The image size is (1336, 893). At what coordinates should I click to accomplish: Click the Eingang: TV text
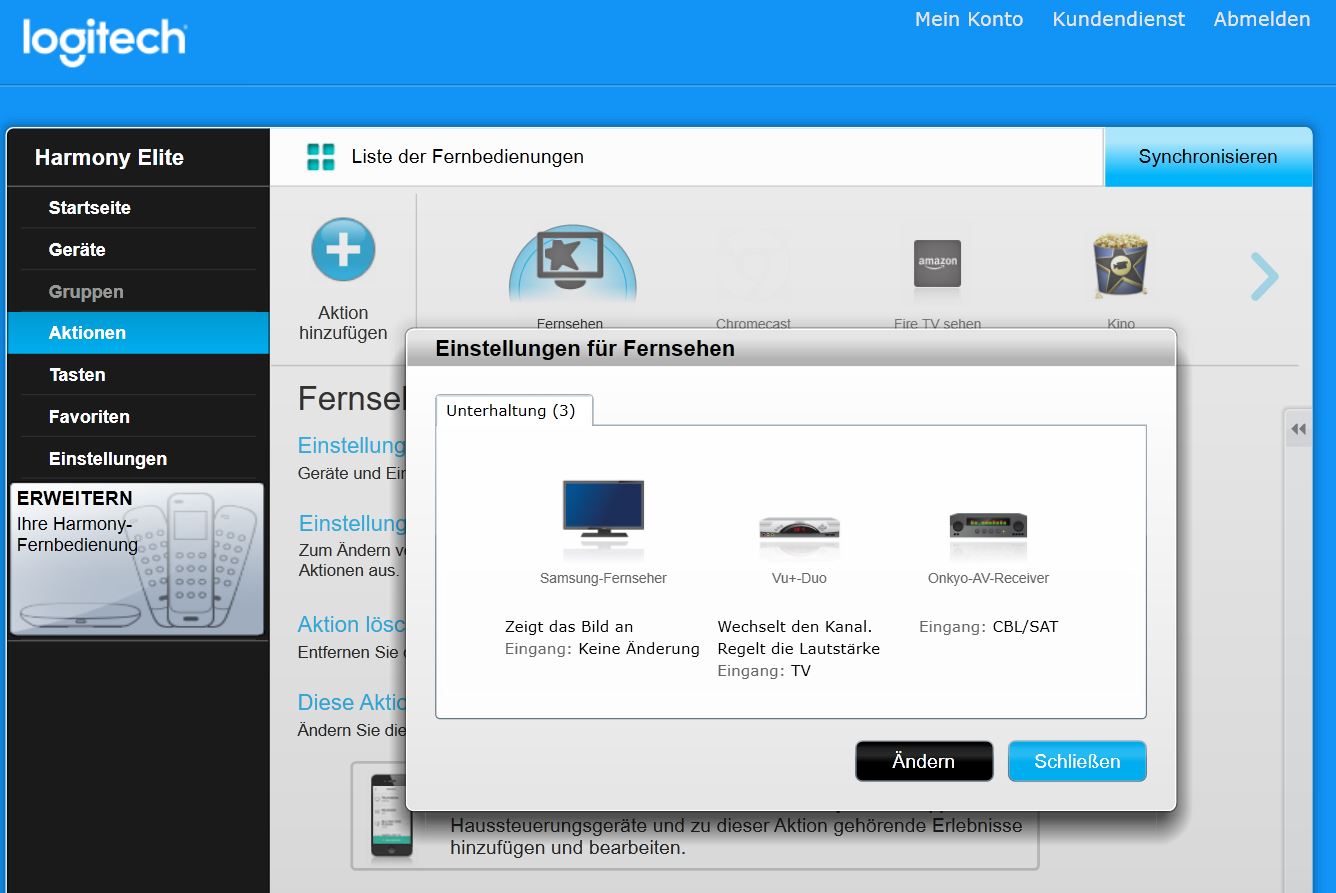[764, 671]
